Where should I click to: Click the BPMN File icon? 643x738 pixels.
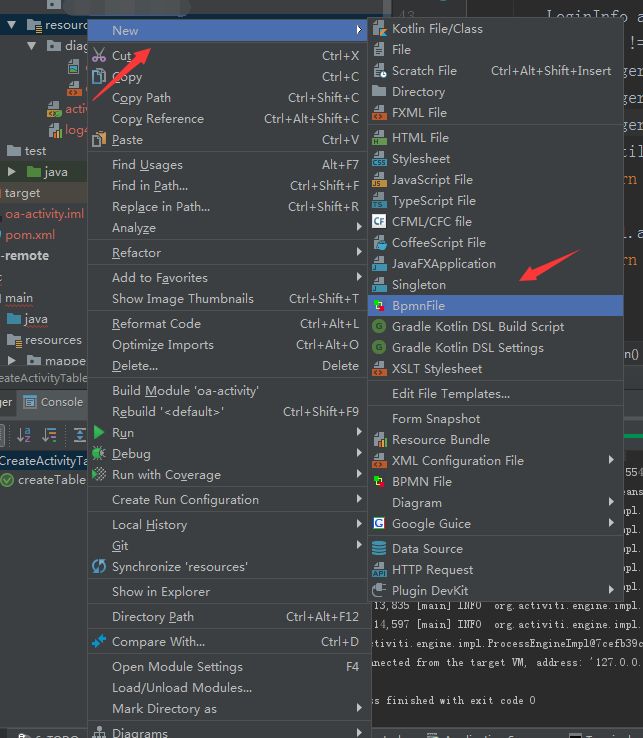379,481
